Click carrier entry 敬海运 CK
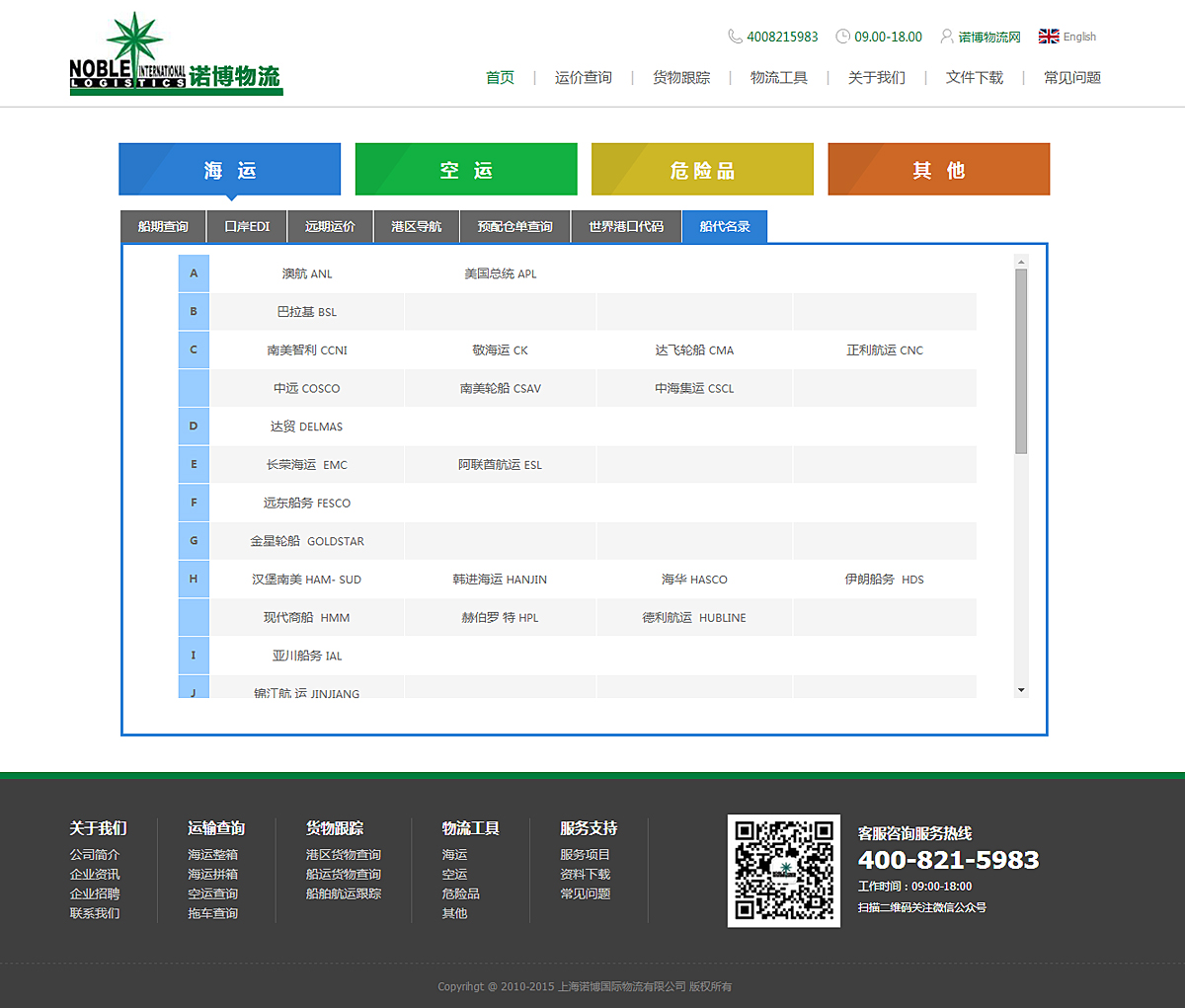1185x1008 pixels. pyautogui.click(x=501, y=350)
